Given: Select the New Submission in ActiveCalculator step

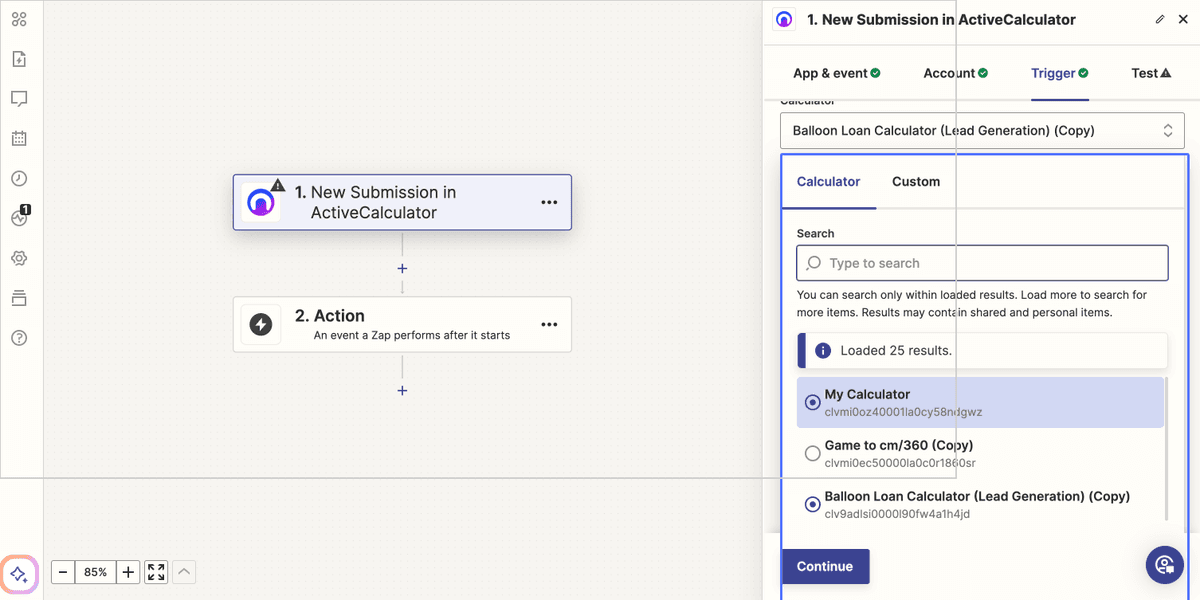Looking at the screenshot, I should point(402,202).
